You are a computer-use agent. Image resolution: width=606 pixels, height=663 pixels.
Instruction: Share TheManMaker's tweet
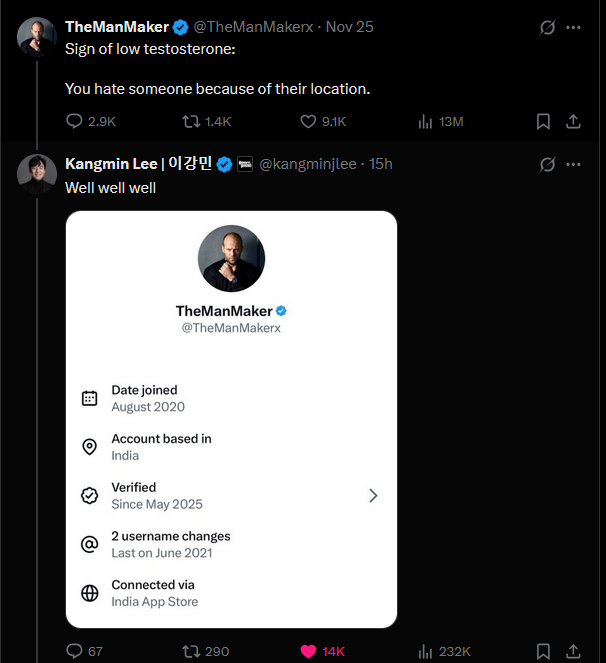click(x=574, y=121)
